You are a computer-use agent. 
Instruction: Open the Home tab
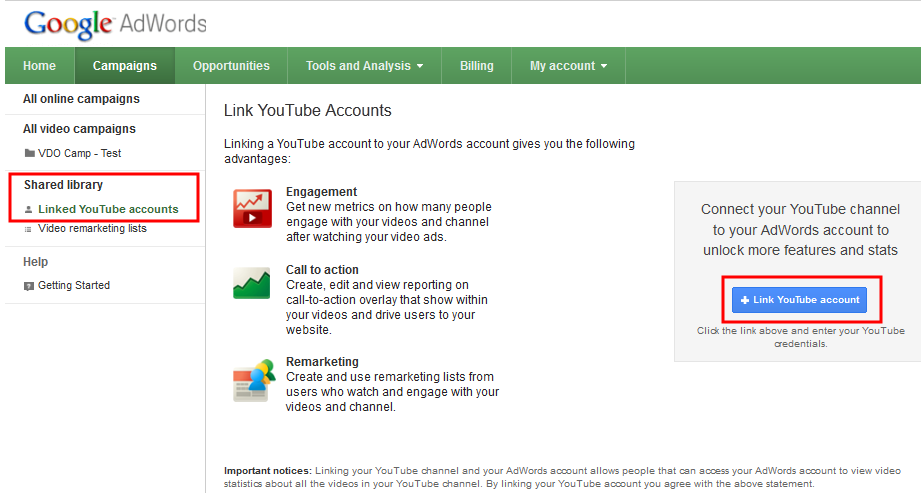pos(39,66)
